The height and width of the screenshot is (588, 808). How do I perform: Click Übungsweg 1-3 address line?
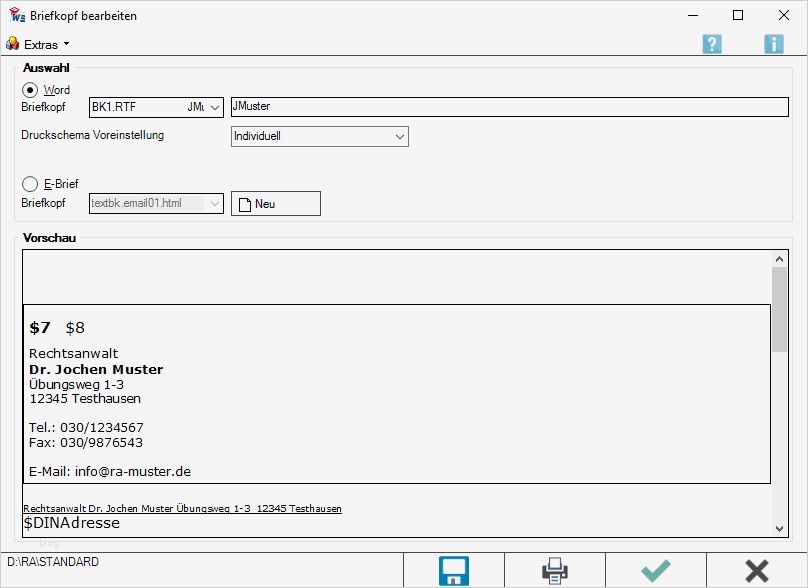76,384
